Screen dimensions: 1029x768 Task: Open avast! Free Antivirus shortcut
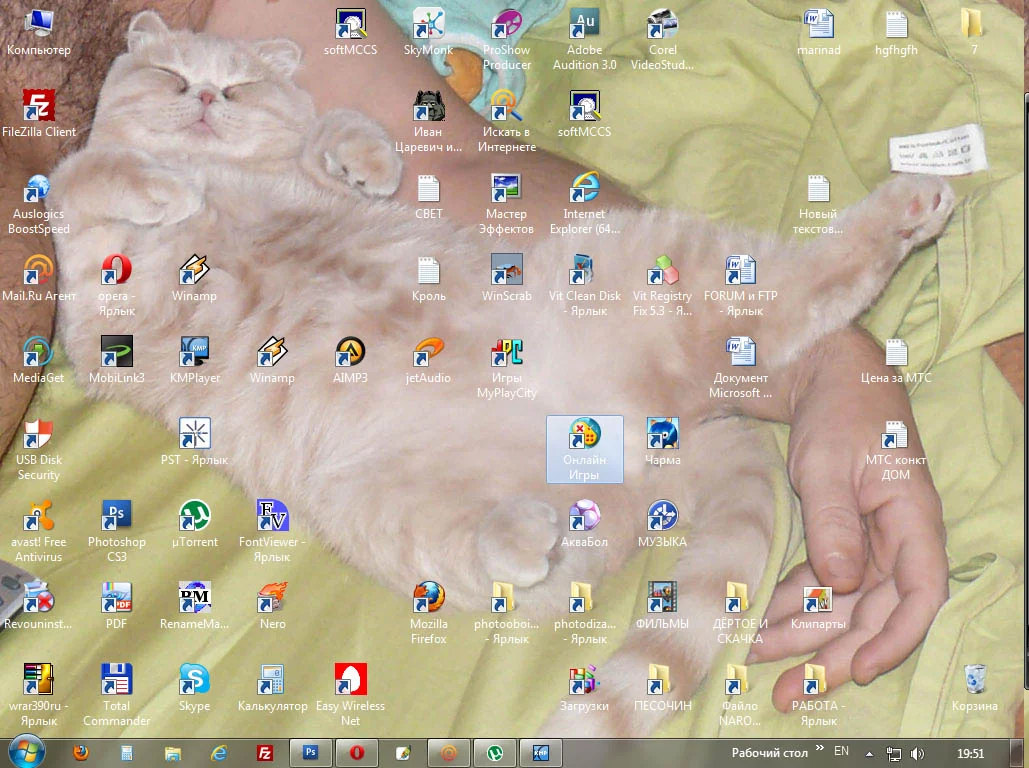click(39, 532)
